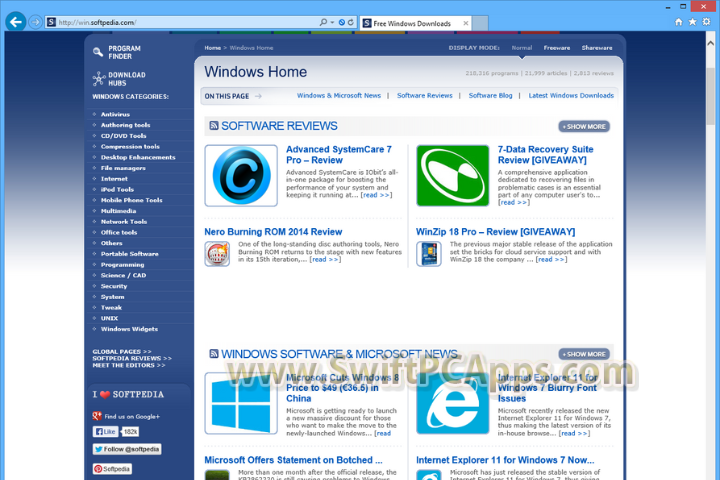720x480 pixels.
Task: Open WinZip 18 Pro Review GIVEAWAY title
Action: click(495, 232)
